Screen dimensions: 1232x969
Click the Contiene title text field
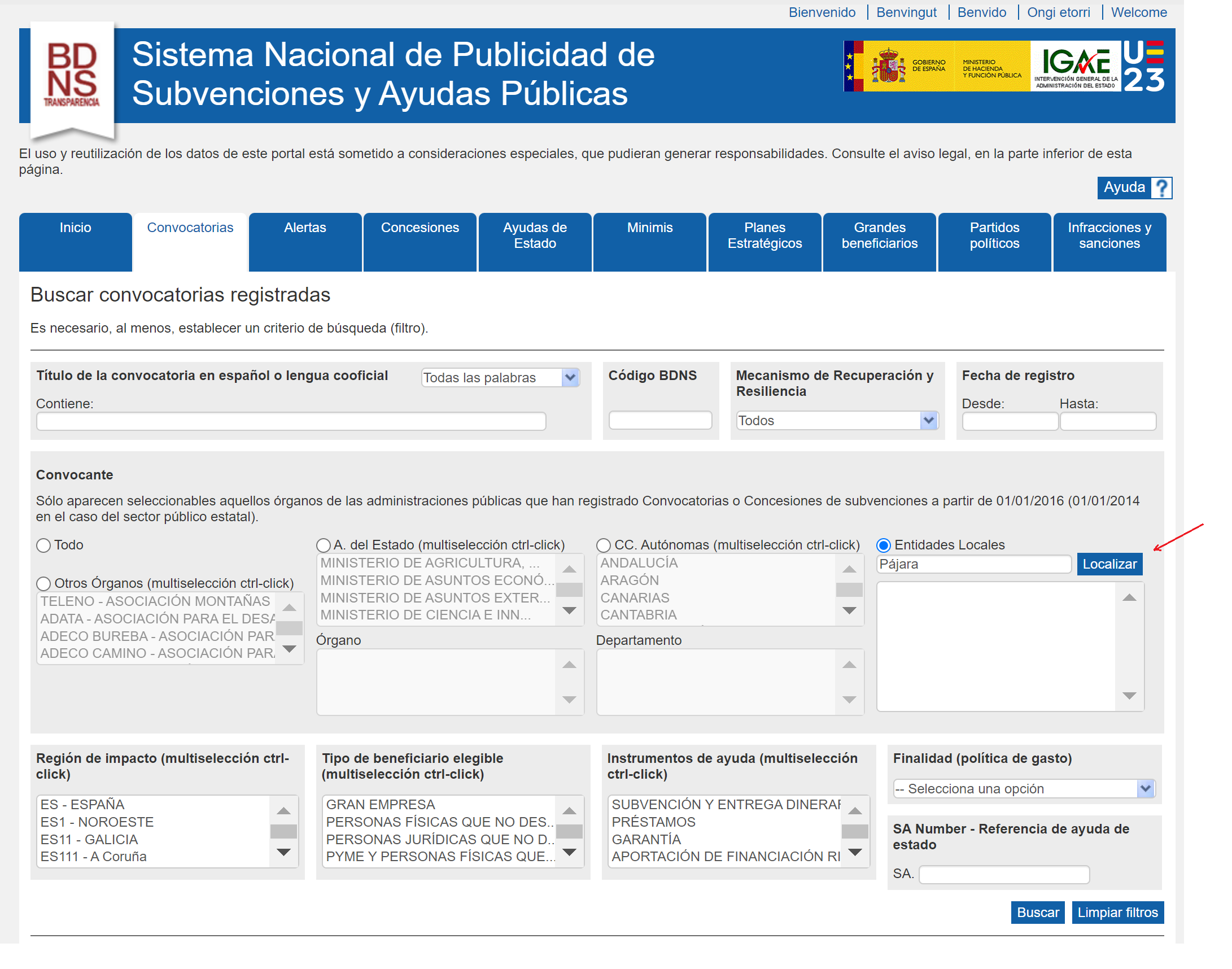pyautogui.click(x=291, y=421)
